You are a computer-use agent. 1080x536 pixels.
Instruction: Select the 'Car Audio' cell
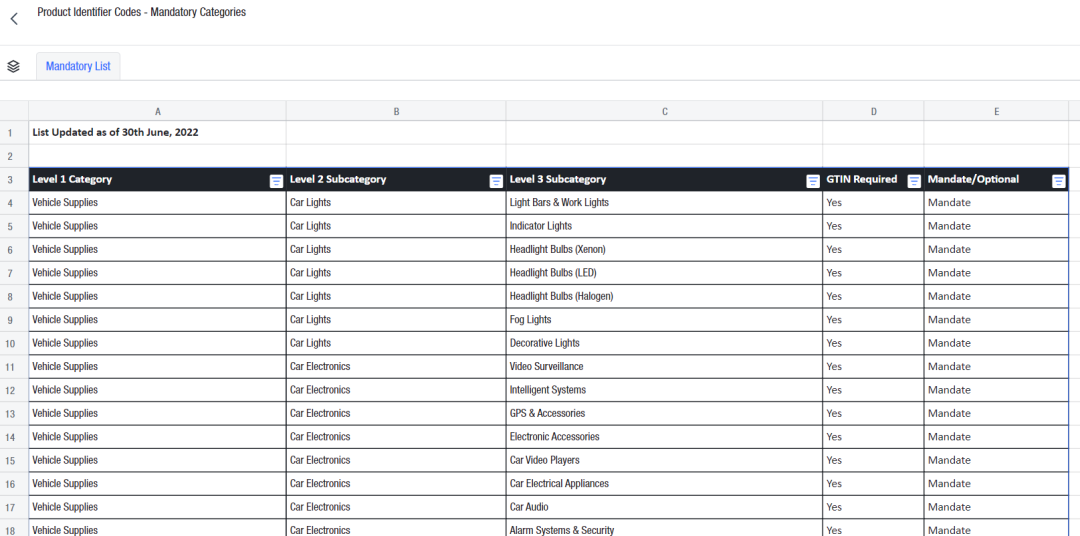[665, 507]
